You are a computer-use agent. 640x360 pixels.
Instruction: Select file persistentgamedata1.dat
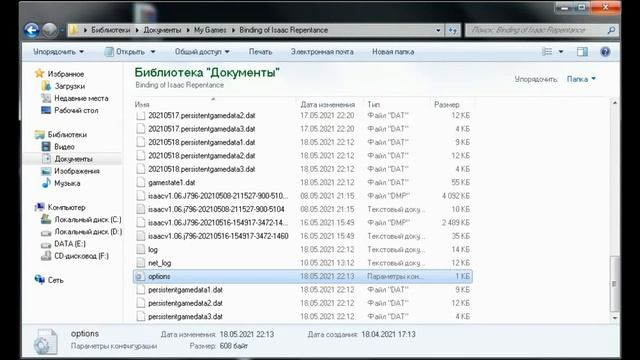[x=302, y=290]
